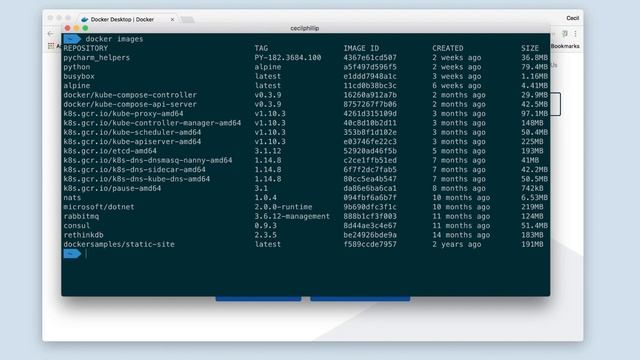Click the '14 months ago' created value
Image resolution: width=640 pixels, height=360 pixels.
(461, 235)
